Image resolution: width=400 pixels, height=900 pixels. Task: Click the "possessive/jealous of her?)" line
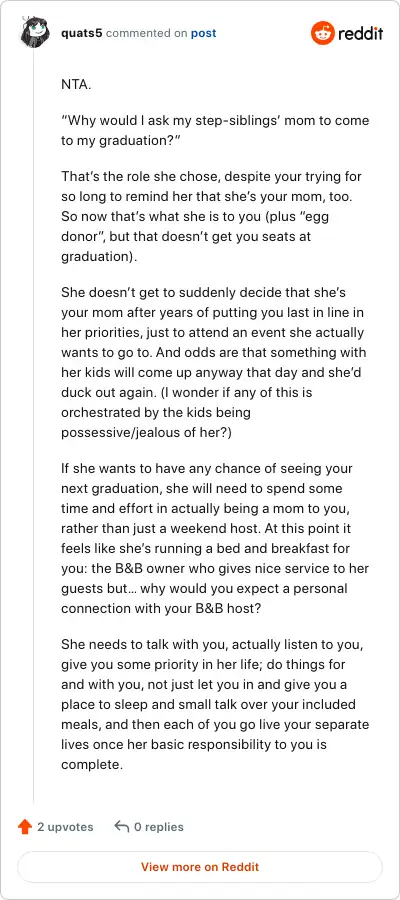[x=146, y=432]
